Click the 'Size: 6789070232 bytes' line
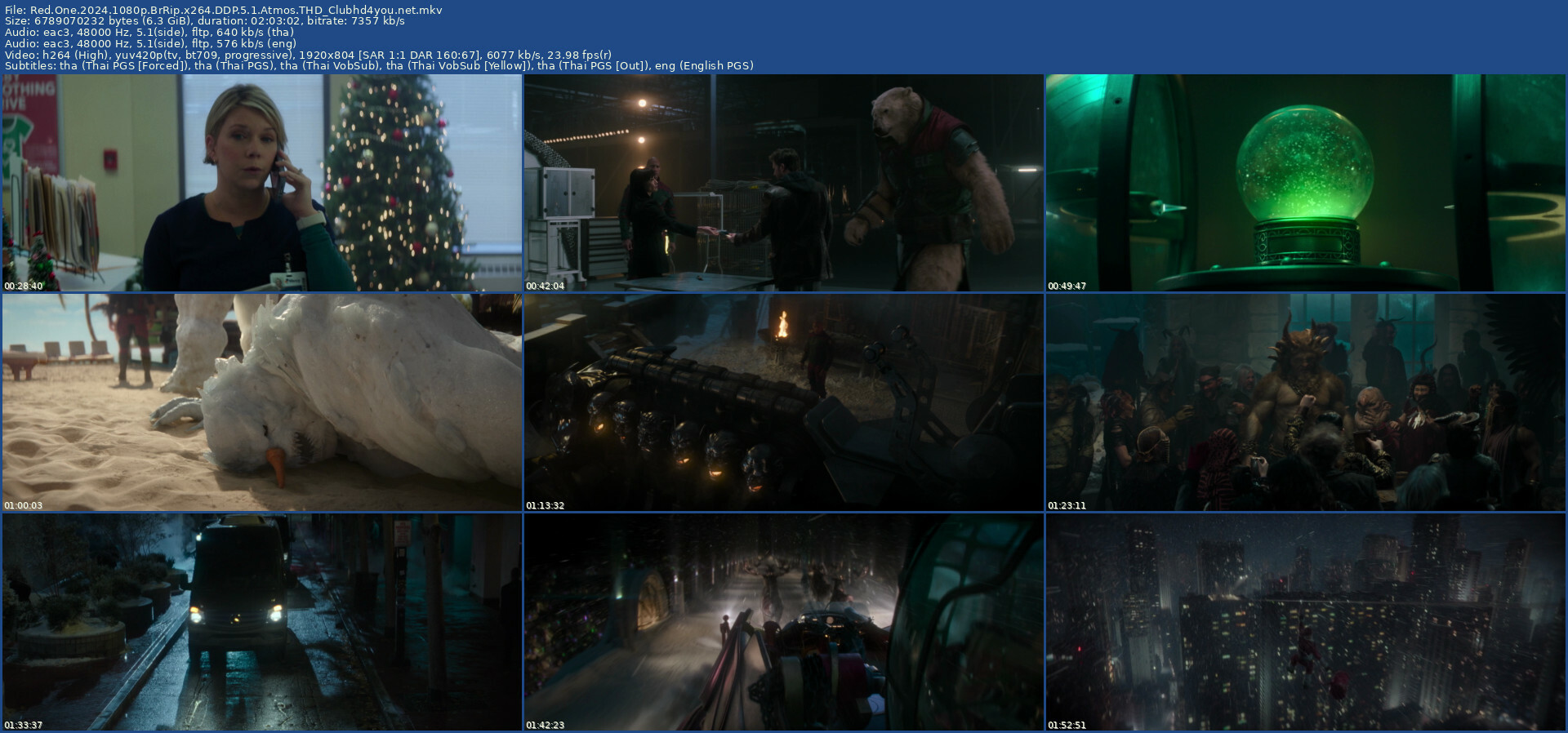Viewport: 1568px width, 733px height. pyautogui.click(x=204, y=21)
